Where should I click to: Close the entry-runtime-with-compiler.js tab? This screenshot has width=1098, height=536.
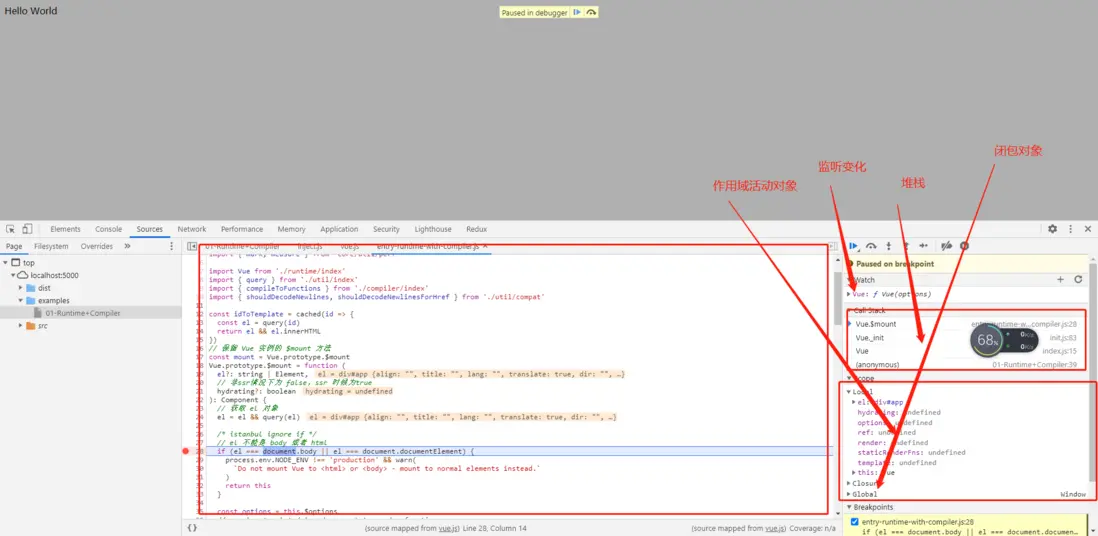485,247
